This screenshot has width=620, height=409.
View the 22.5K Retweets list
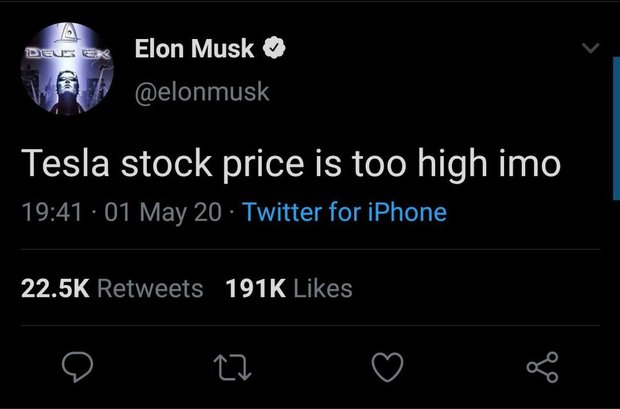pyautogui.click(x=112, y=289)
